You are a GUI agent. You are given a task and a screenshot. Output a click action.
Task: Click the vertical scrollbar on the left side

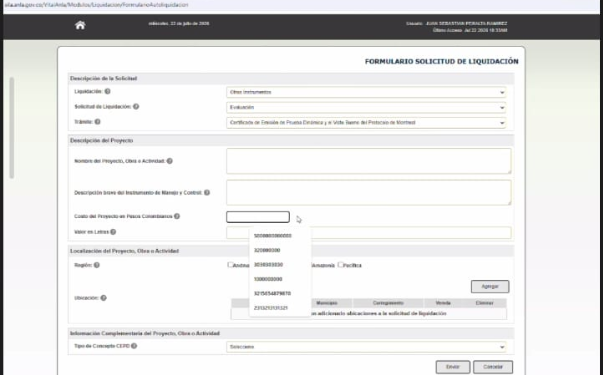pyautogui.click(x=12, y=128)
